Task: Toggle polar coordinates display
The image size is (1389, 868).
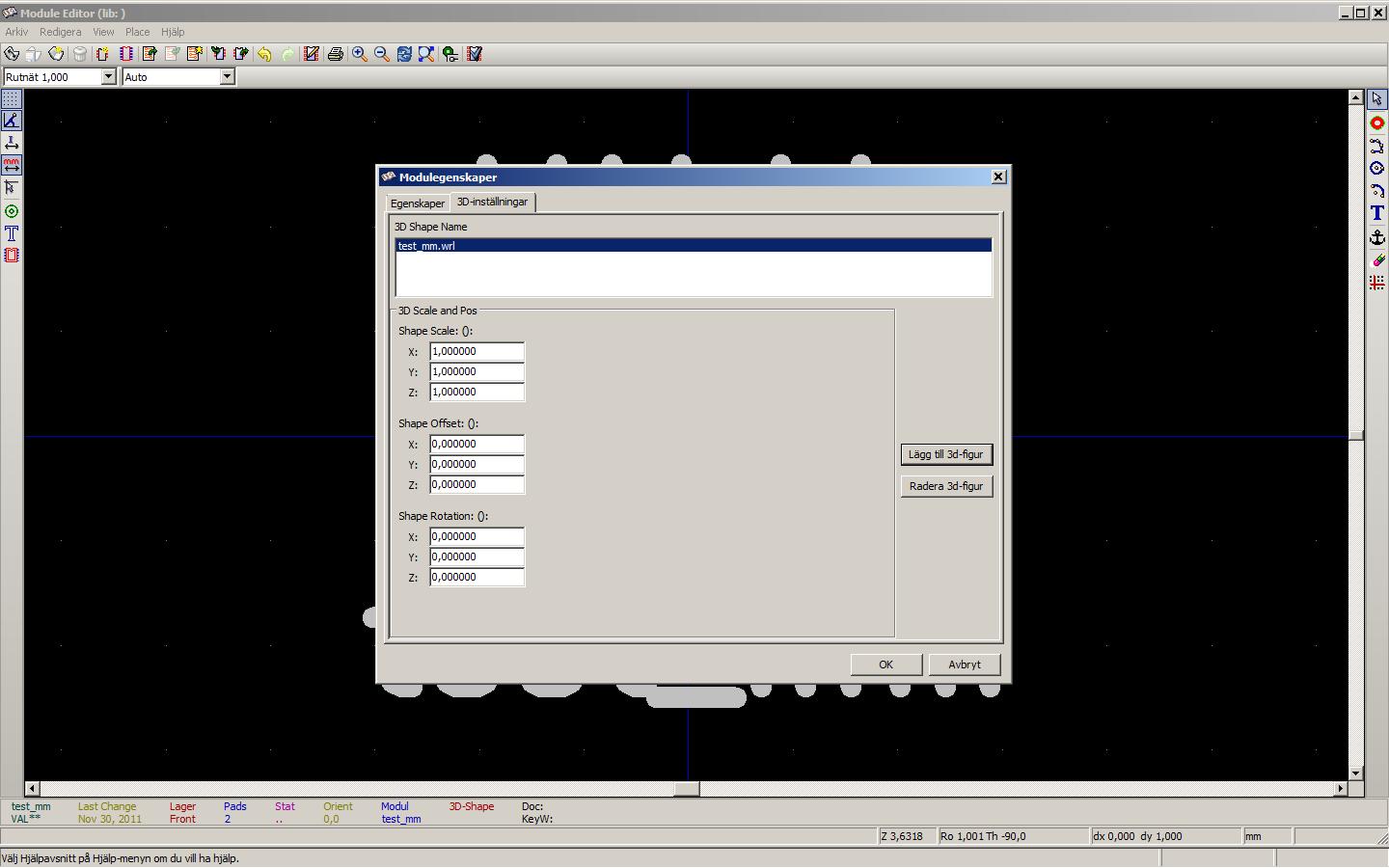Action: point(11,121)
